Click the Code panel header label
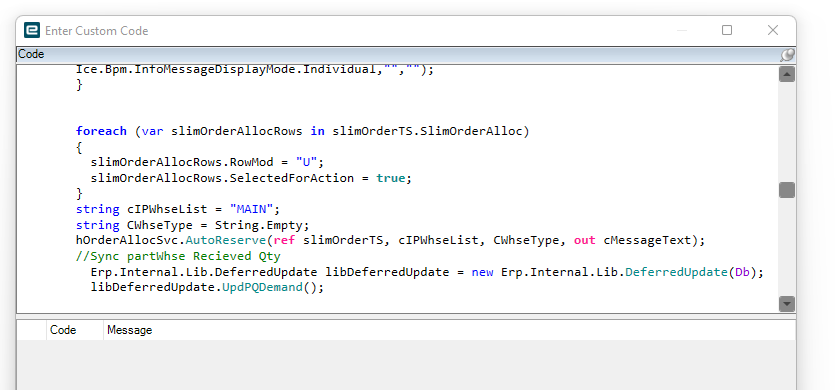The height and width of the screenshot is (390, 835). pos(31,54)
